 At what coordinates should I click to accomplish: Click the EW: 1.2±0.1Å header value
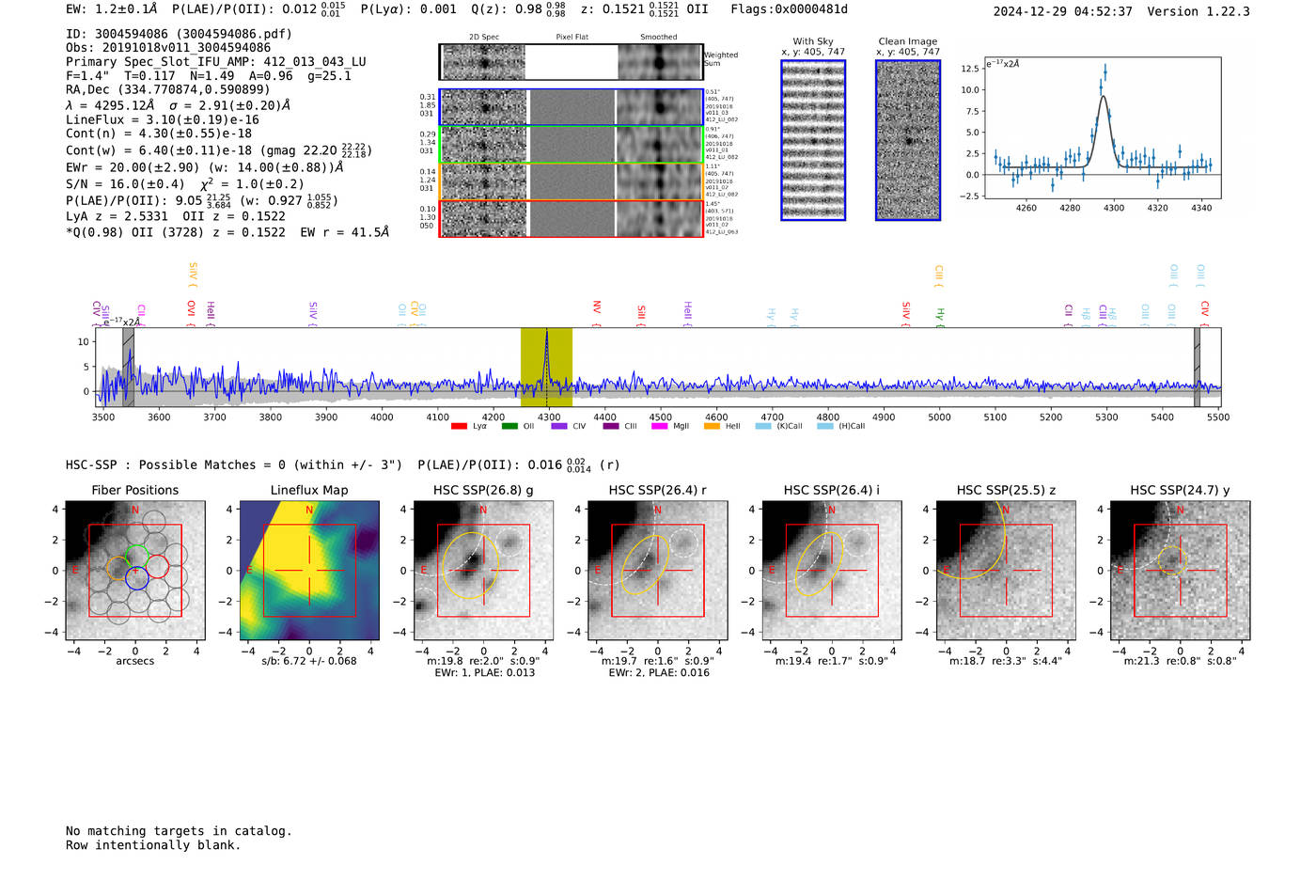(112, 9)
